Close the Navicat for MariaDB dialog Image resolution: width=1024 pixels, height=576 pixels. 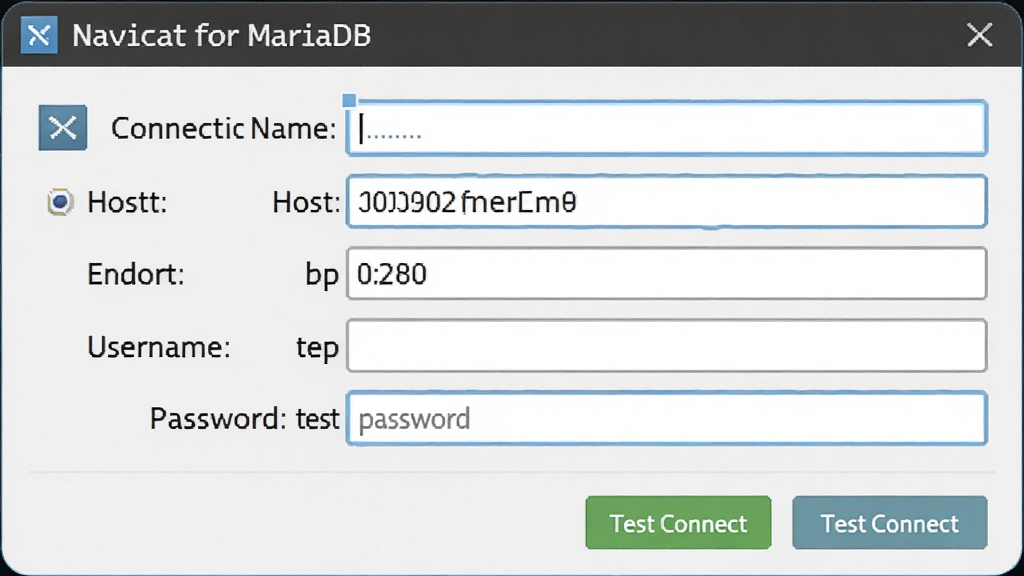pyautogui.click(x=980, y=35)
